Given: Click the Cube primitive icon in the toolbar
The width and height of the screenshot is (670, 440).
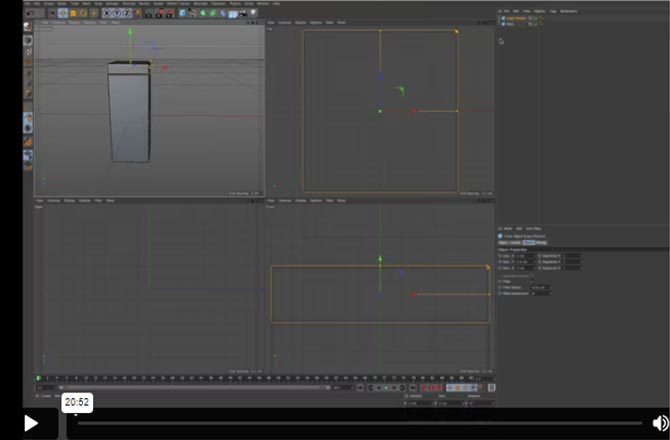Looking at the screenshot, I should [x=184, y=13].
